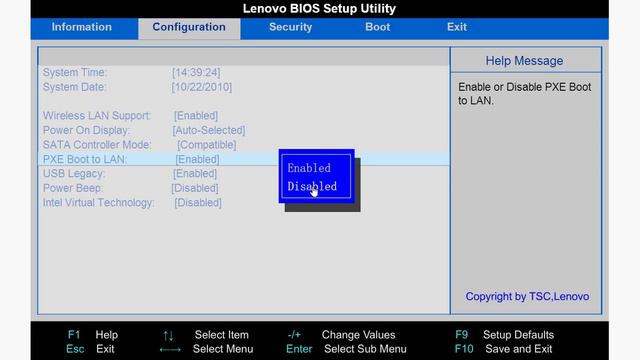Switch to the Security tab
The width and height of the screenshot is (640, 360).
coord(290,27)
